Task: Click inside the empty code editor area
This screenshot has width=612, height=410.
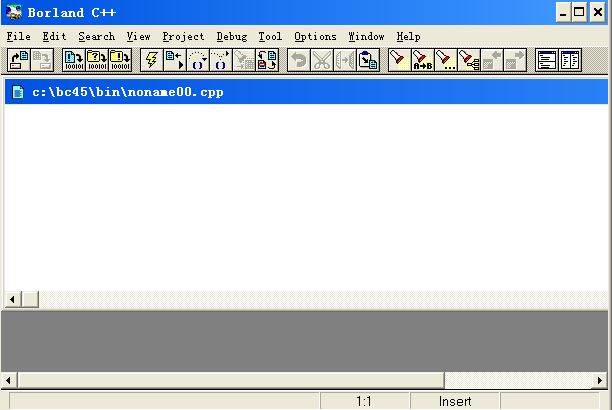Action: coord(306,197)
